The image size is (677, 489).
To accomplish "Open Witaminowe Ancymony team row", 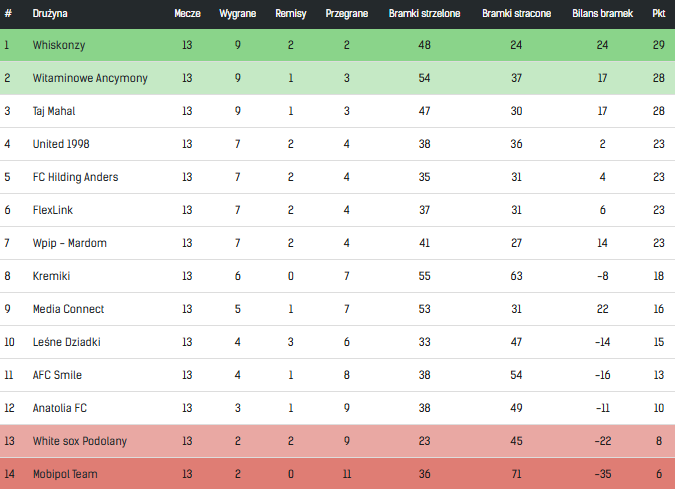I will coord(90,78).
